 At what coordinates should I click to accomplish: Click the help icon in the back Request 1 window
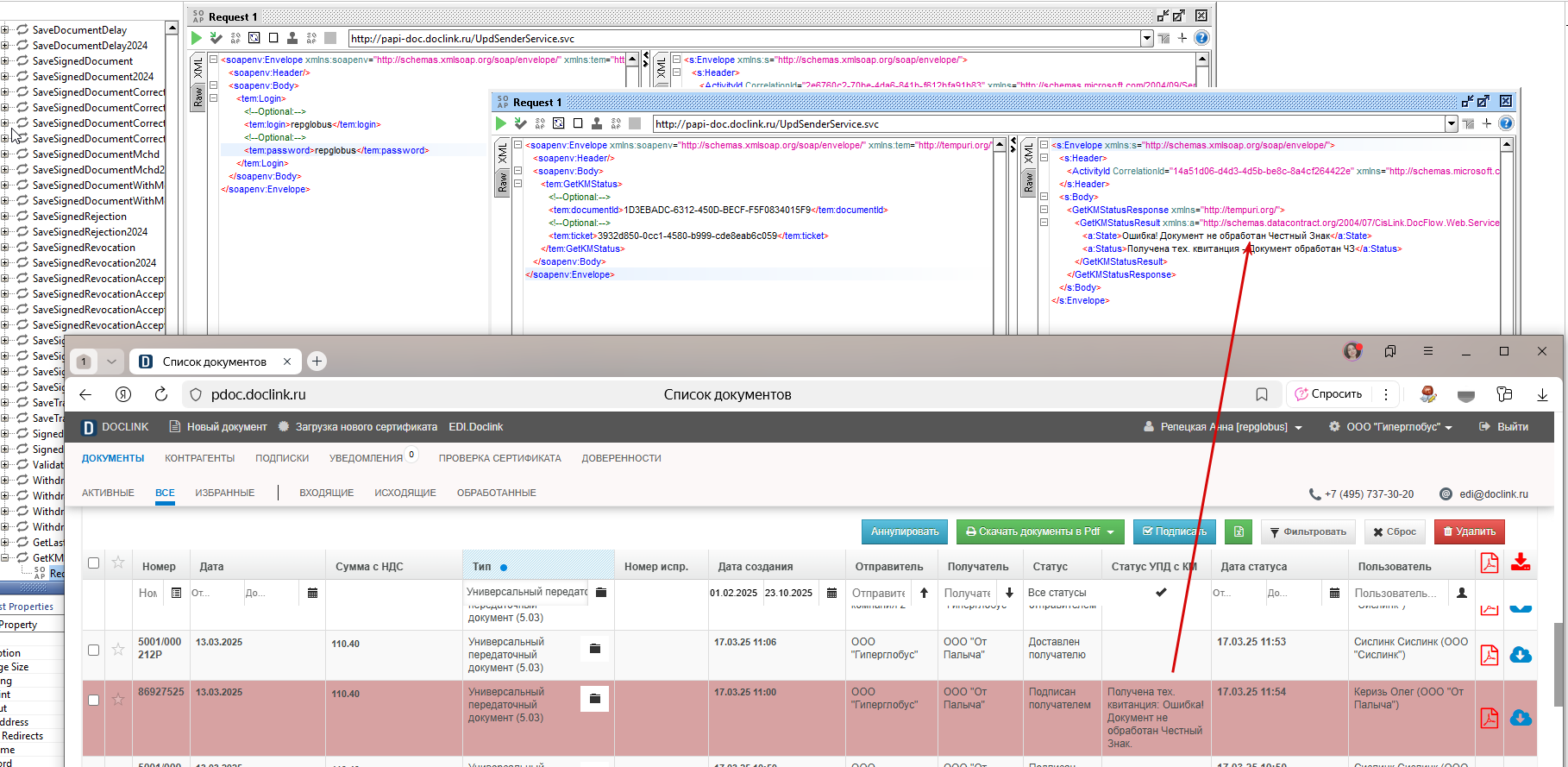click(x=1201, y=38)
